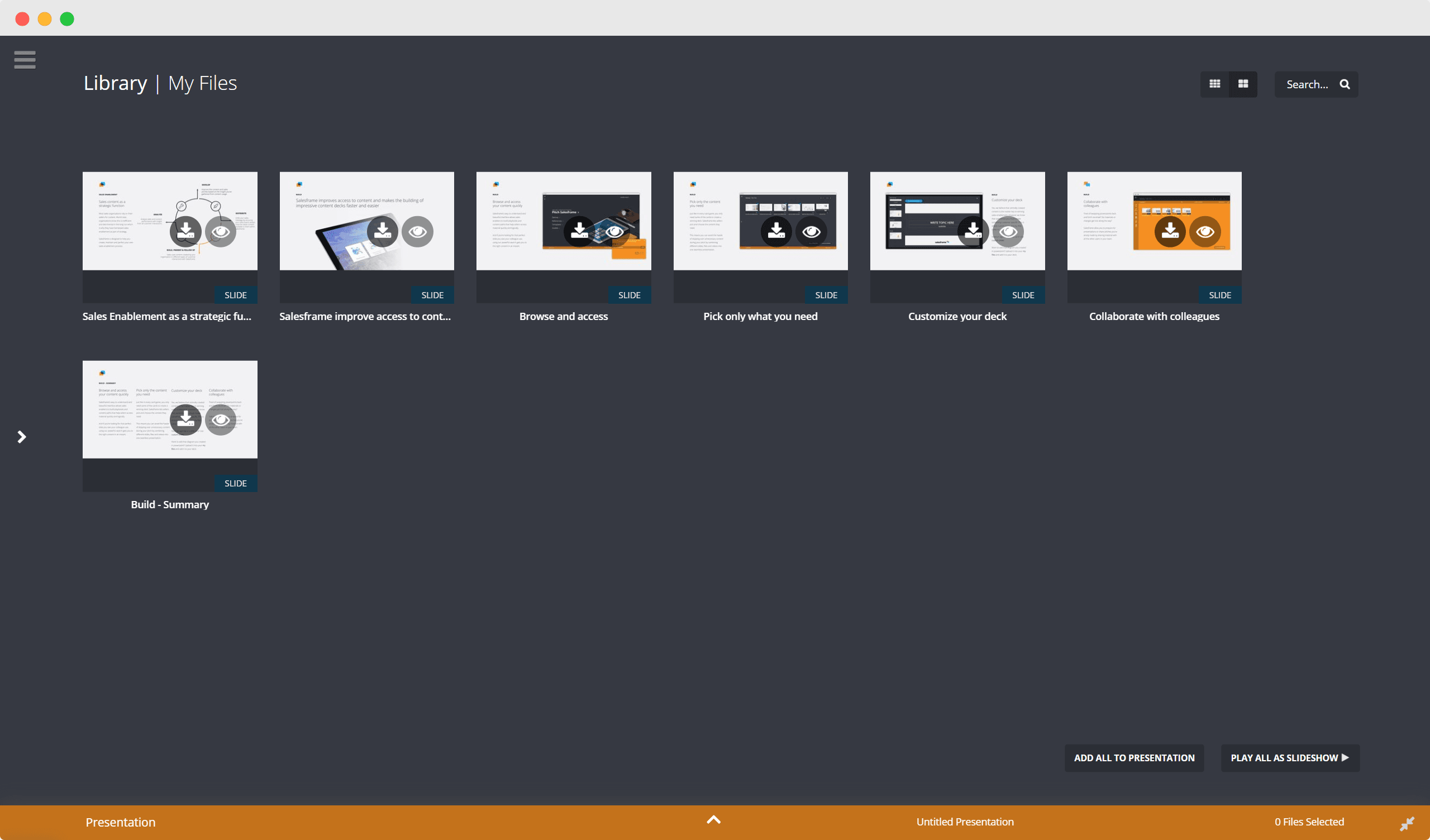Viewport: 1430px width, 840px height.
Task: Download the Sales Enablement slide
Action: coord(185,231)
